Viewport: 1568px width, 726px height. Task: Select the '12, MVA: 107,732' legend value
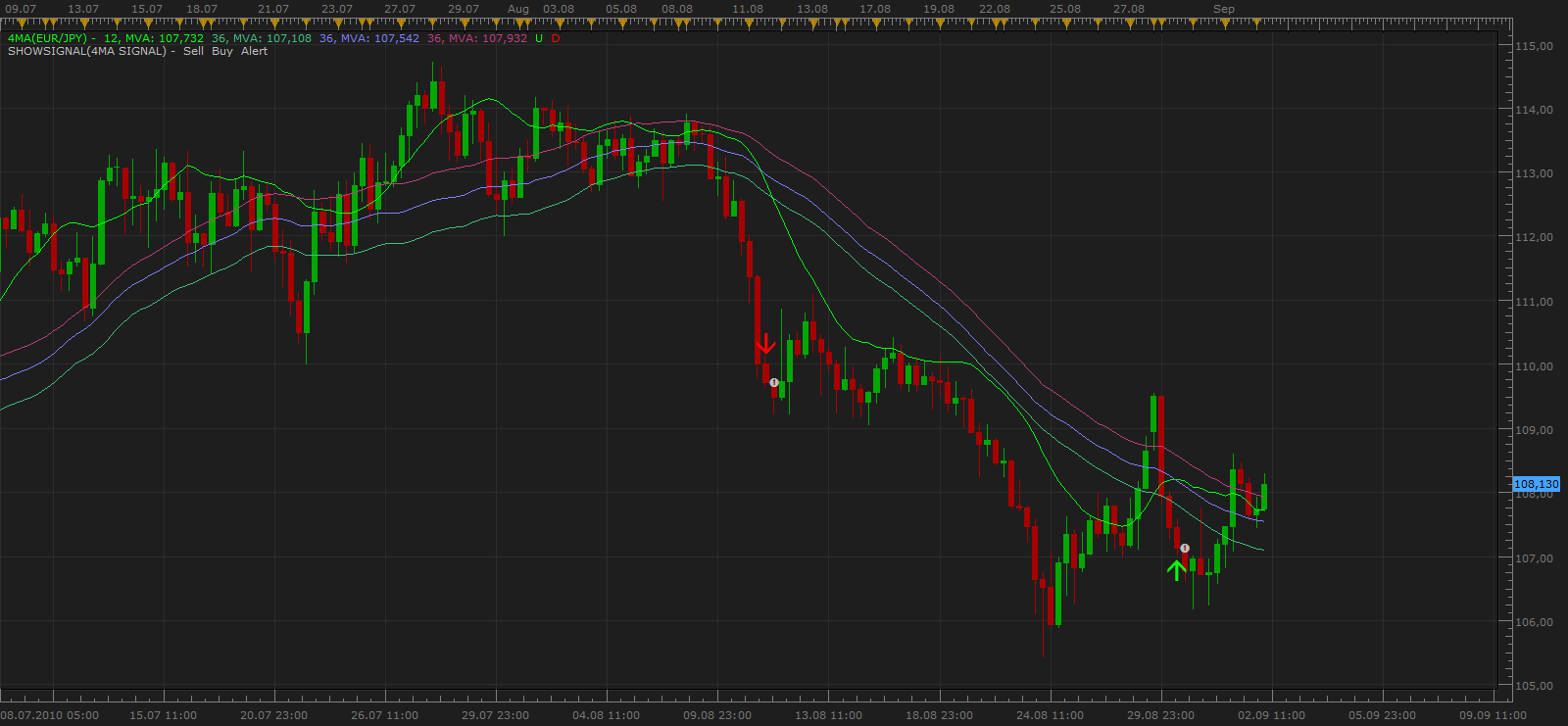154,38
